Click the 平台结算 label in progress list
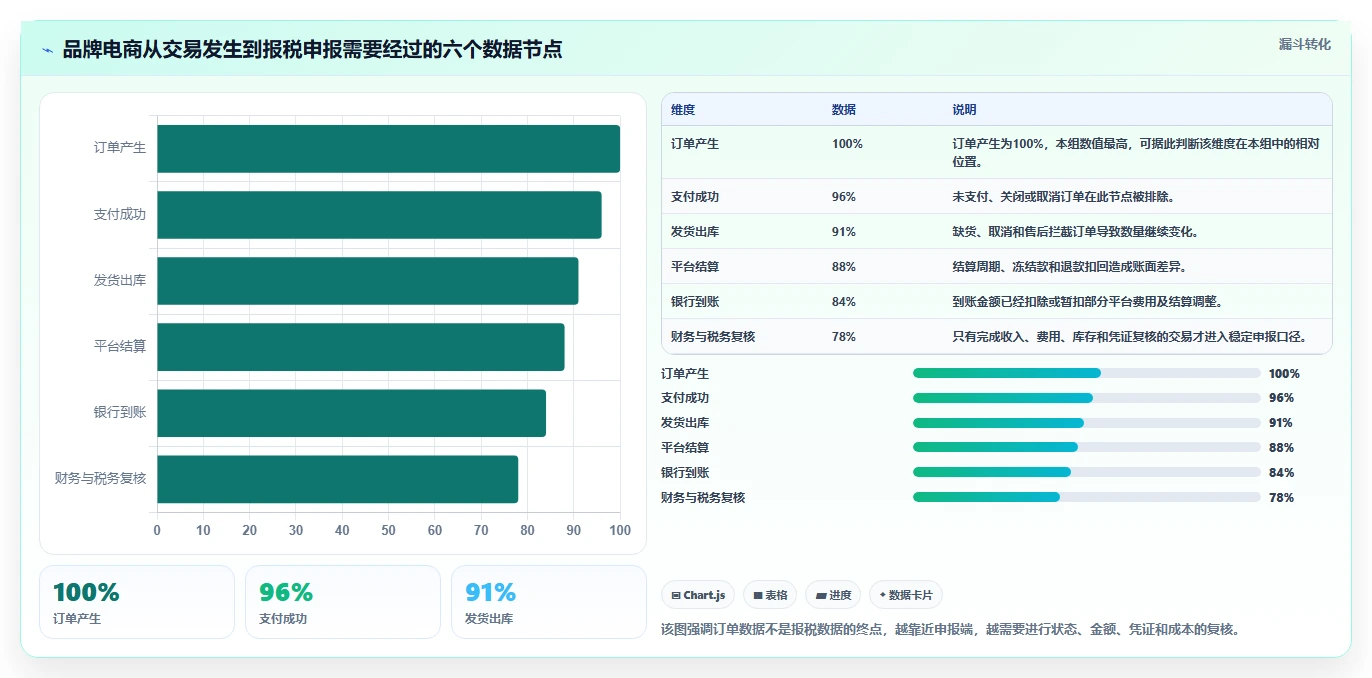The image size is (1372, 678). tap(685, 448)
